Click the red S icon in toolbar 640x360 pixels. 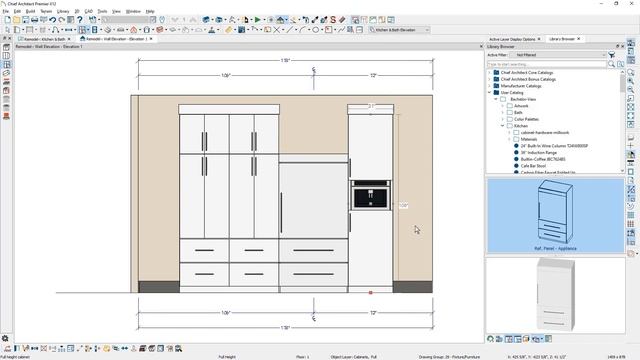tap(333, 20)
